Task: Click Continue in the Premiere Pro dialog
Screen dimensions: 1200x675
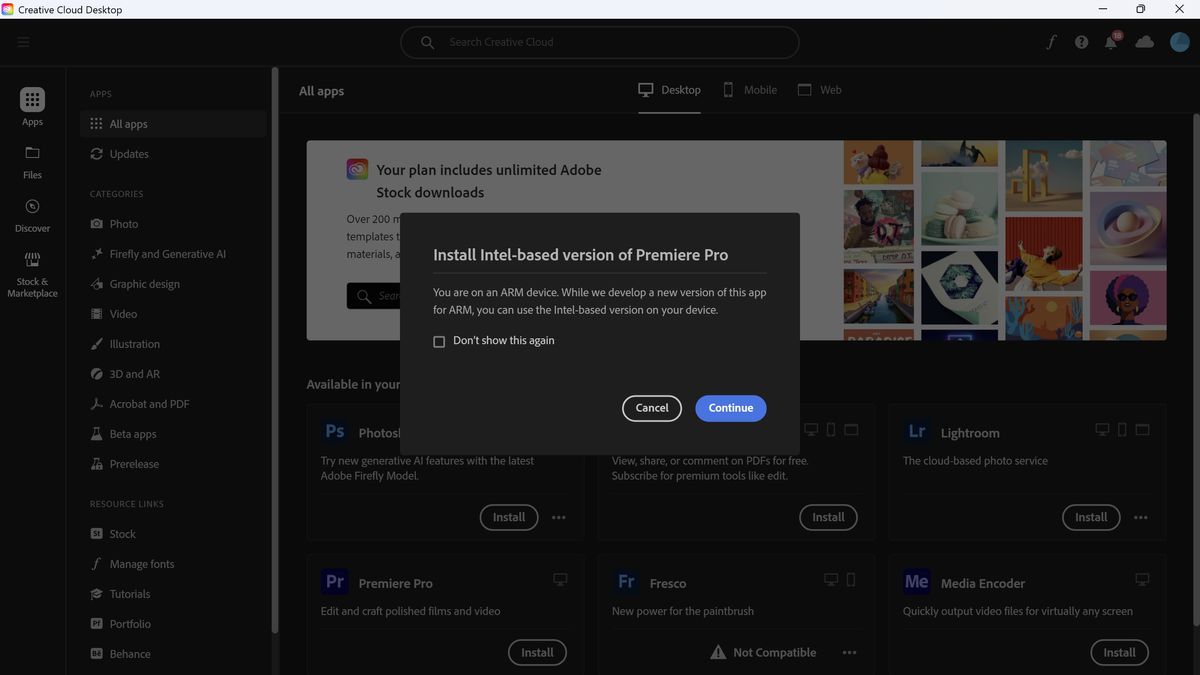Action: coord(730,408)
